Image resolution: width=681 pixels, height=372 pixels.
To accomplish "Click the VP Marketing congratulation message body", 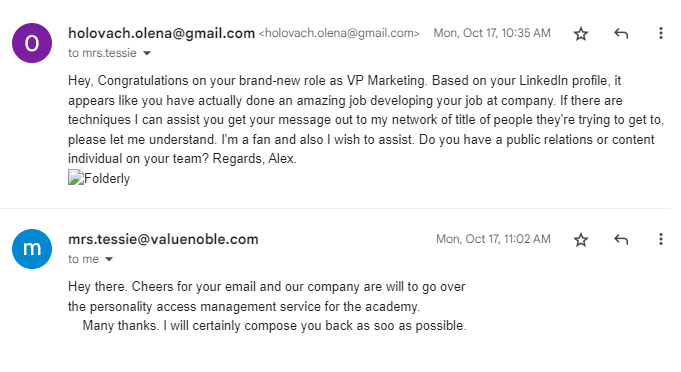I will coord(366,120).
